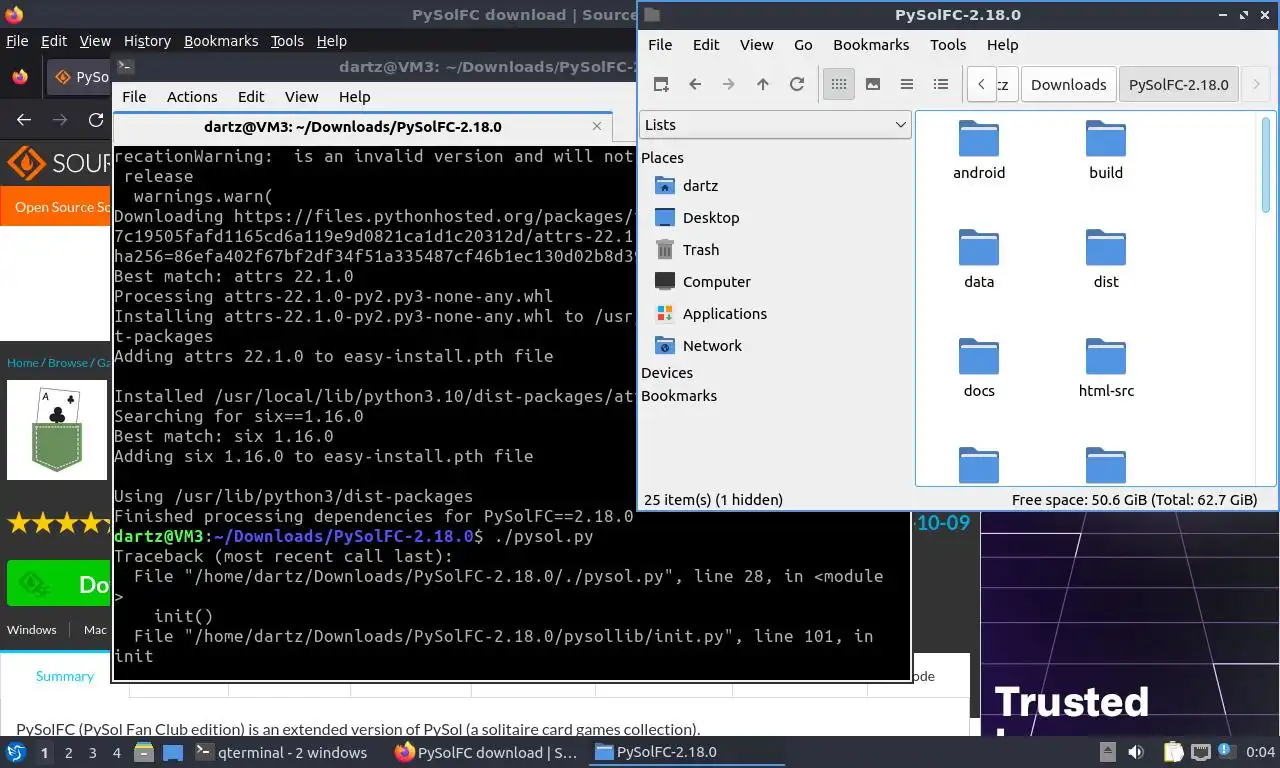Open volume control in system tray
Screen dimensions: 1280x768
pyautogui.click(x=1135, y=752)
